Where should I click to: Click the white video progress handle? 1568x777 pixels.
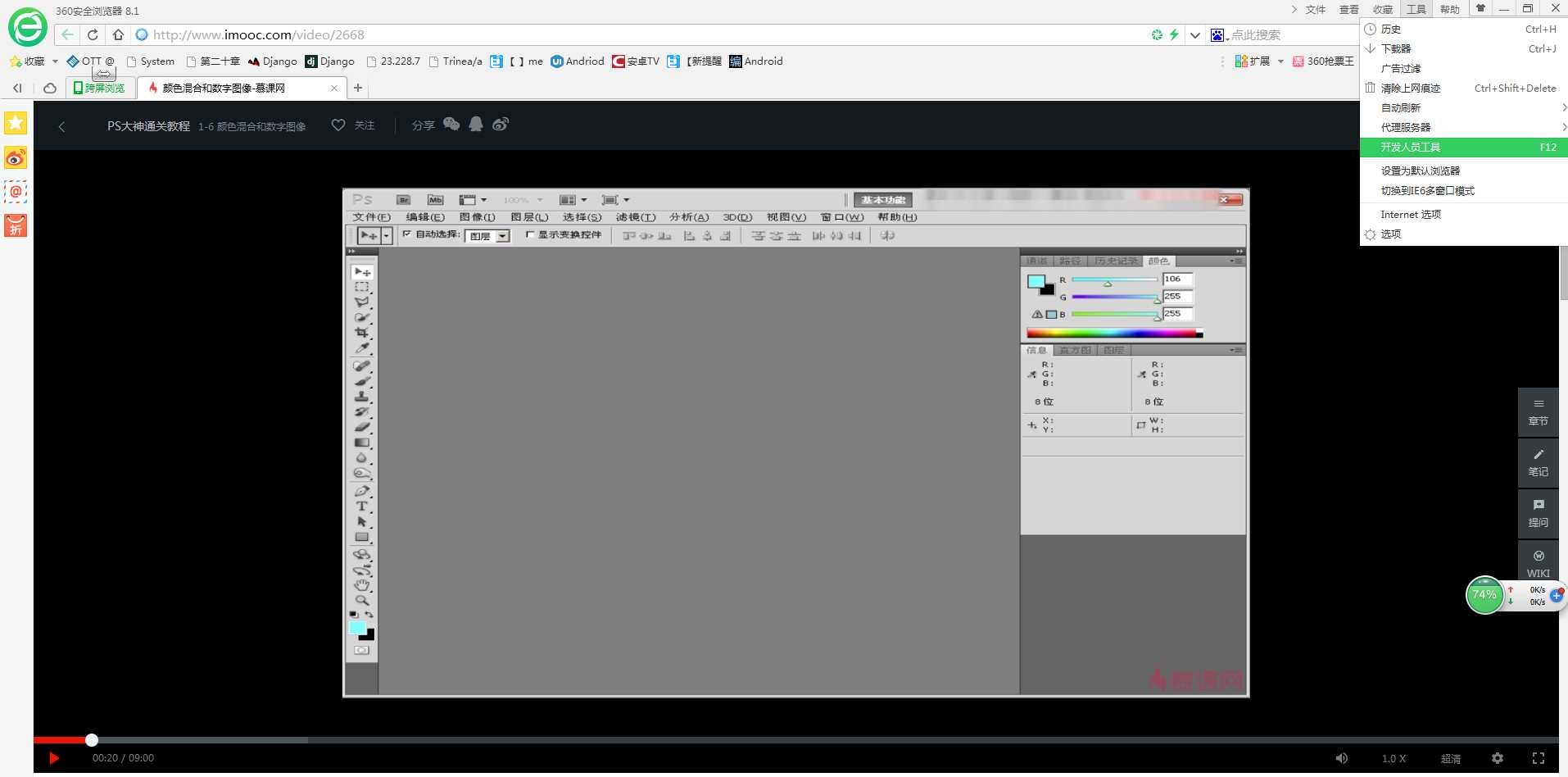[x=92, y=740]
